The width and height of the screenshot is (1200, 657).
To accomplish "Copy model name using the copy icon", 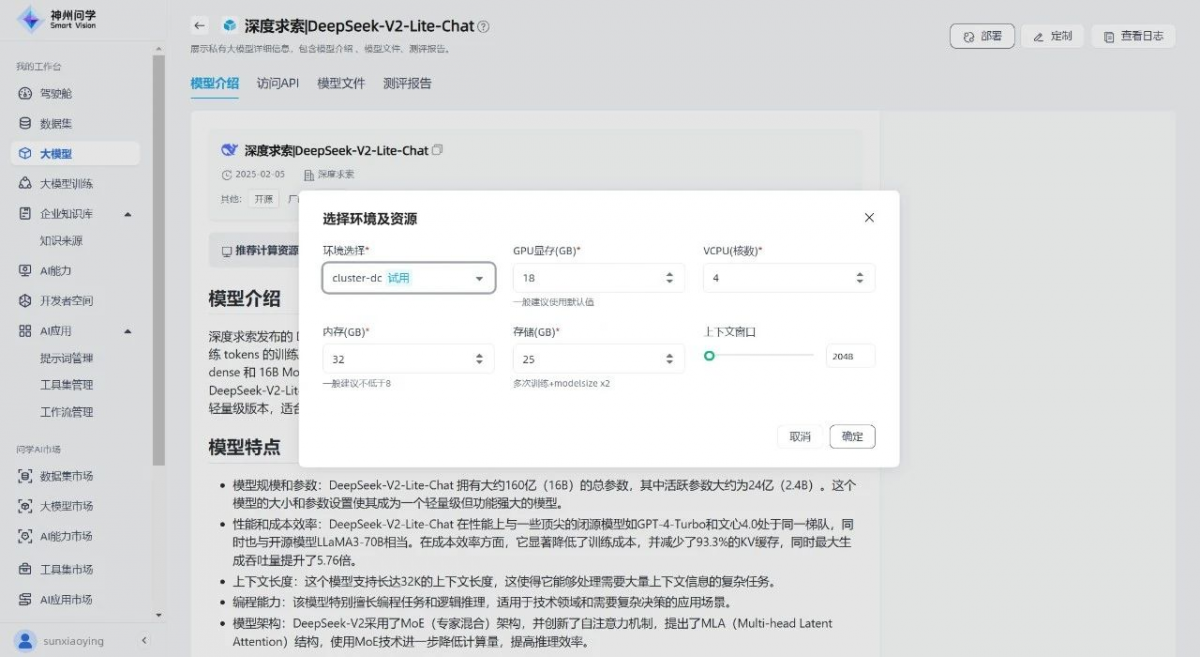I will [x=437, y=149].
